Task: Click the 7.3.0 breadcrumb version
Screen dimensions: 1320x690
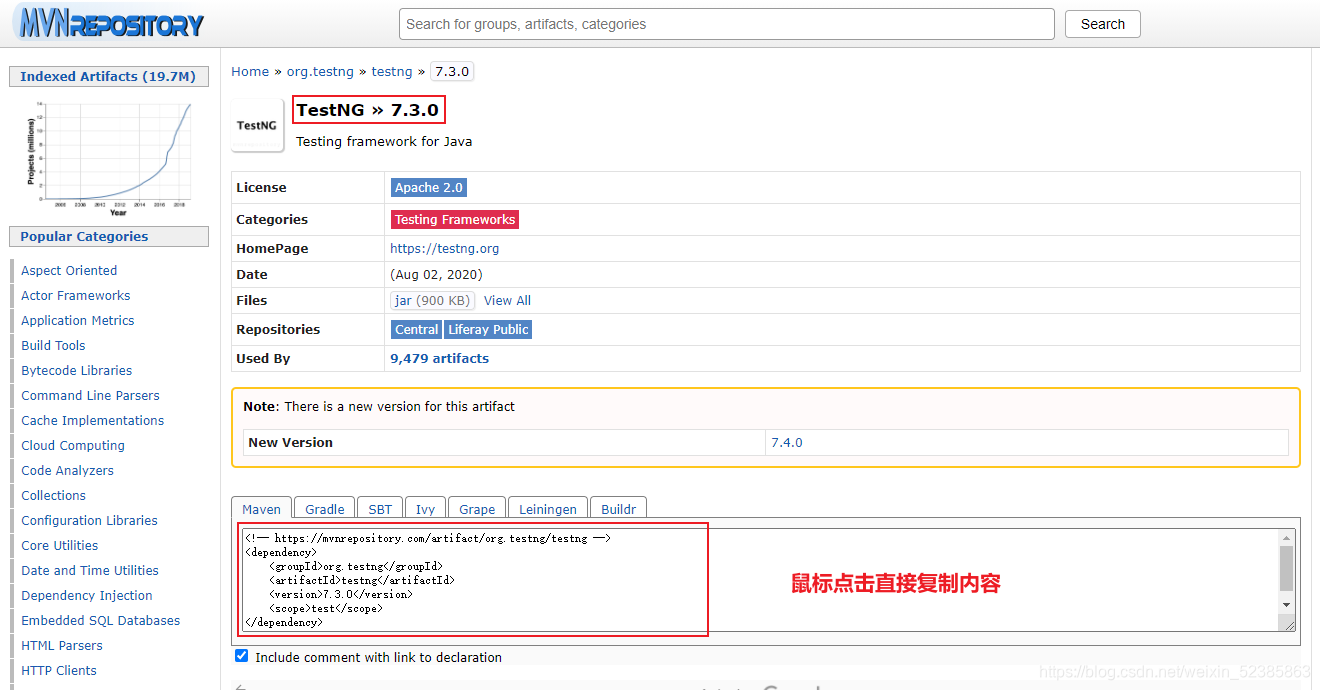Action: tap(452, 71)
